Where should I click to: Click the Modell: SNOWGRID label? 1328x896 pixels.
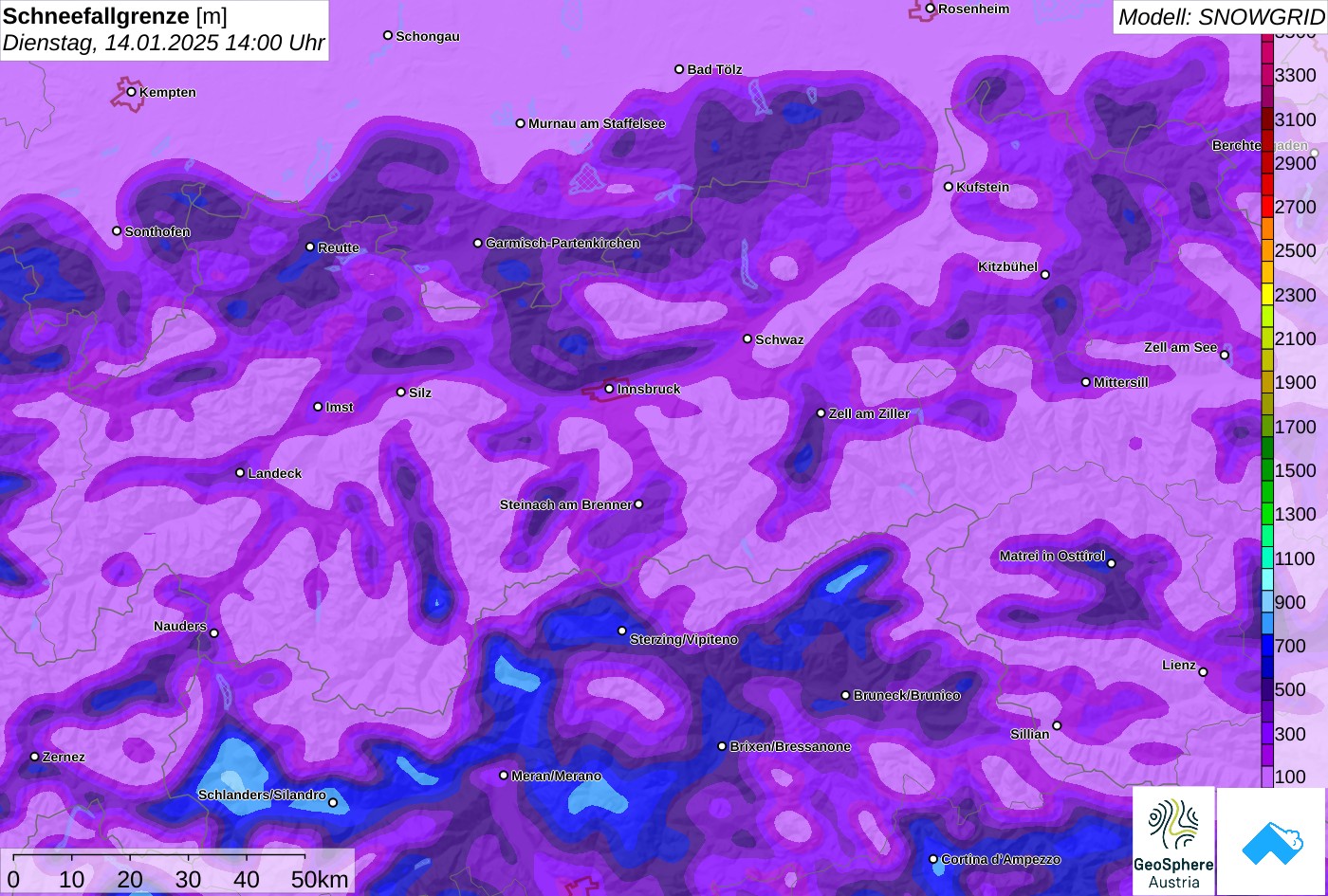point(1221,16)
